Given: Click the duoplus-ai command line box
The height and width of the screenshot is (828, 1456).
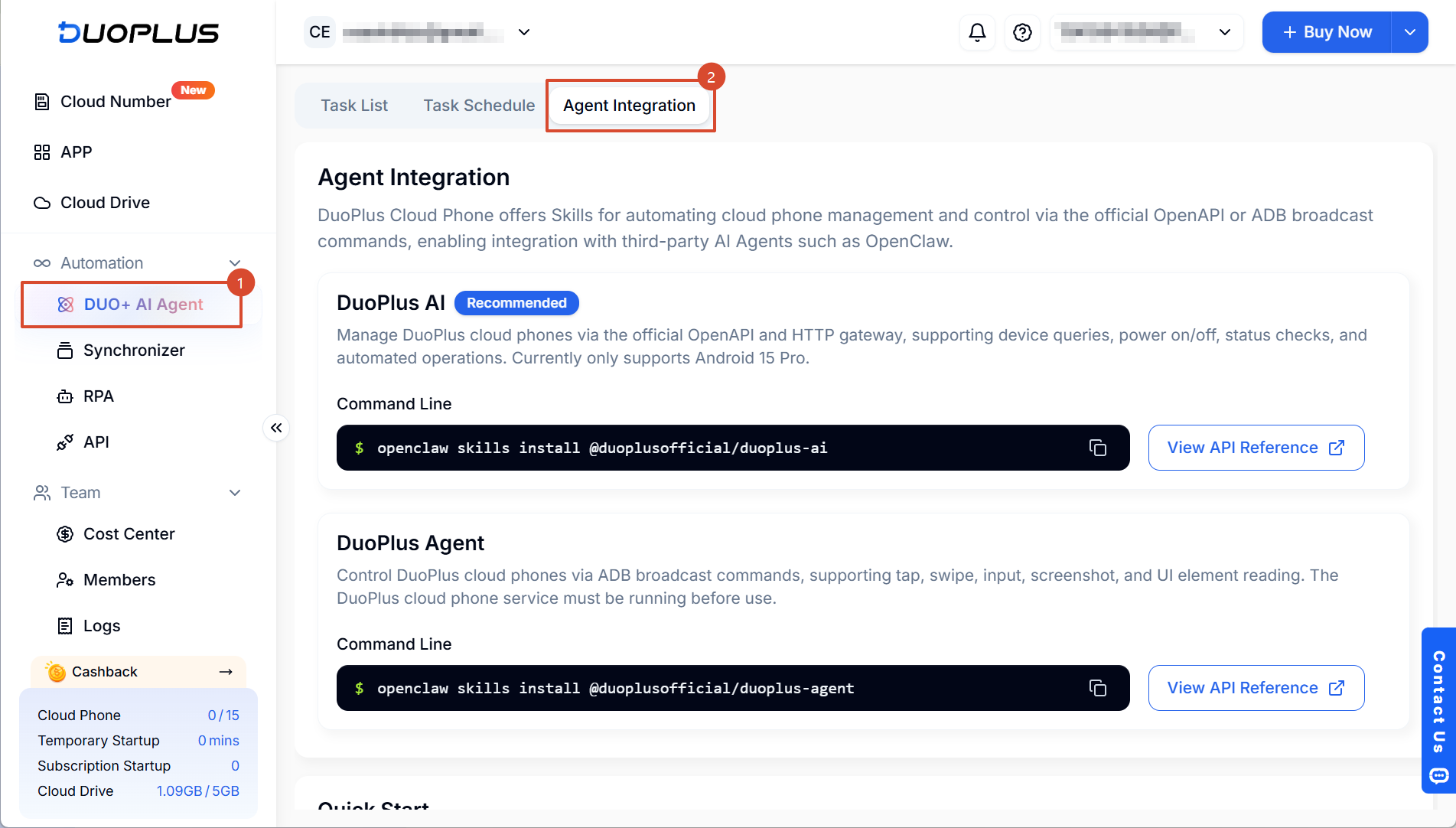Looking at the screenshot, I should point(733,448).
